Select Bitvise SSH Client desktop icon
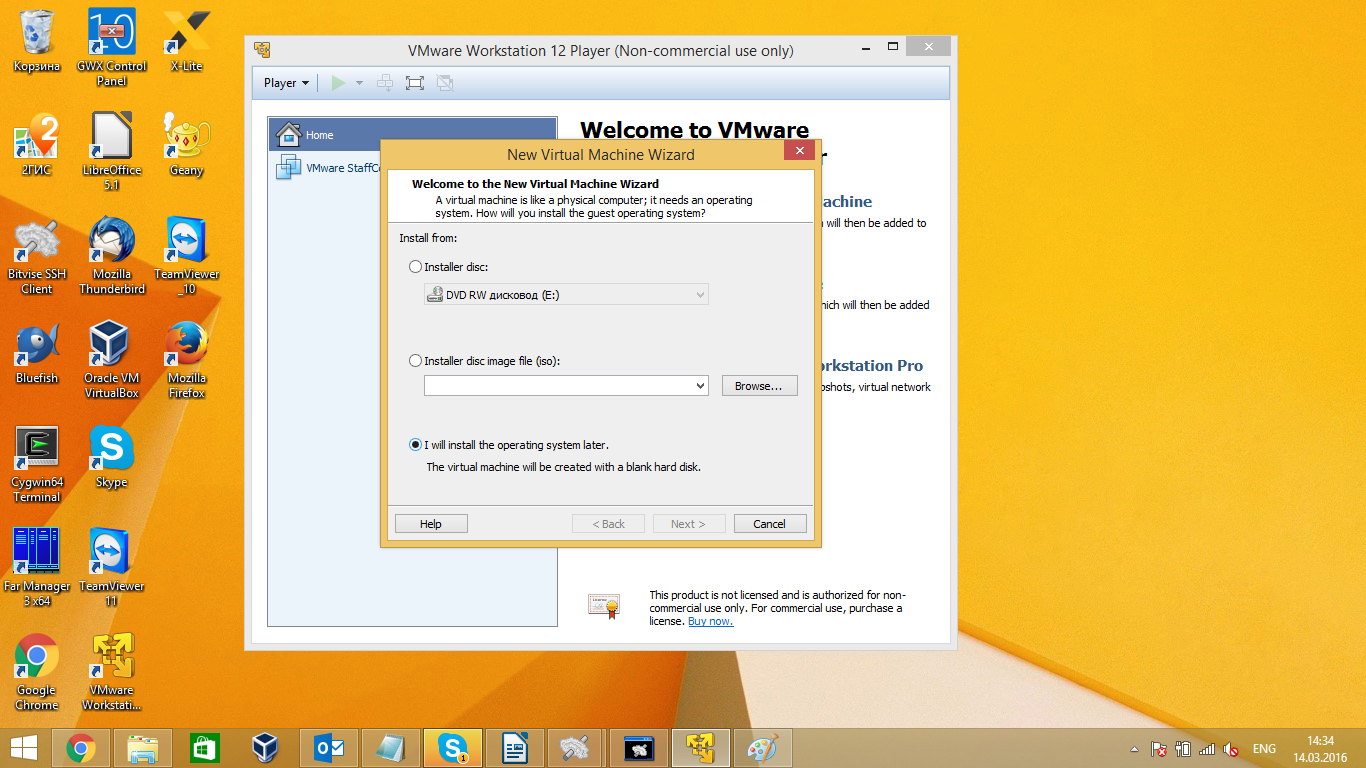 point(37,255)
